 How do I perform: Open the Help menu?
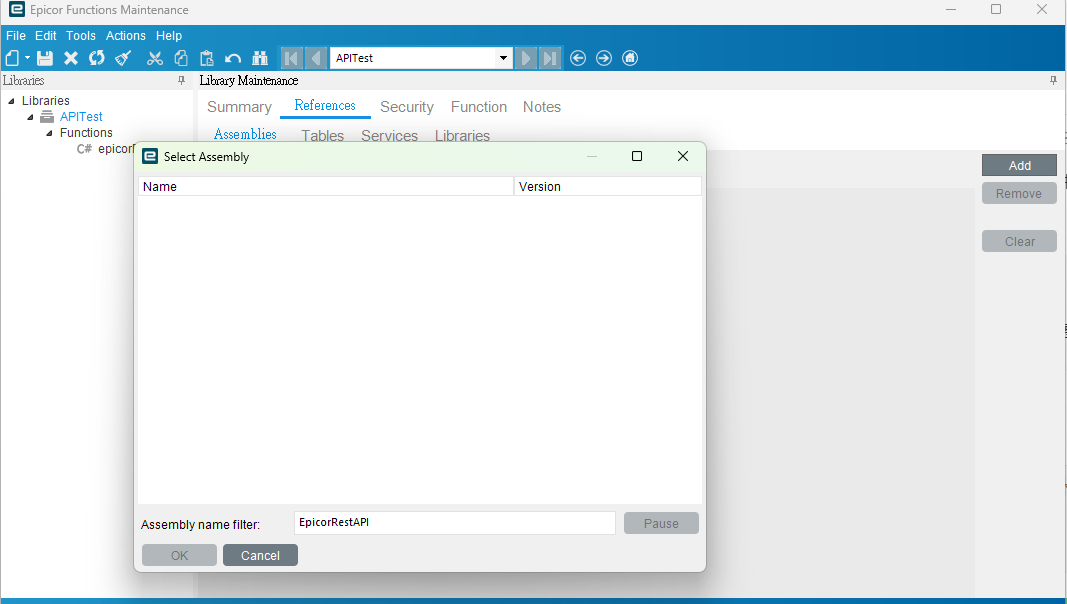click(169, 35)
